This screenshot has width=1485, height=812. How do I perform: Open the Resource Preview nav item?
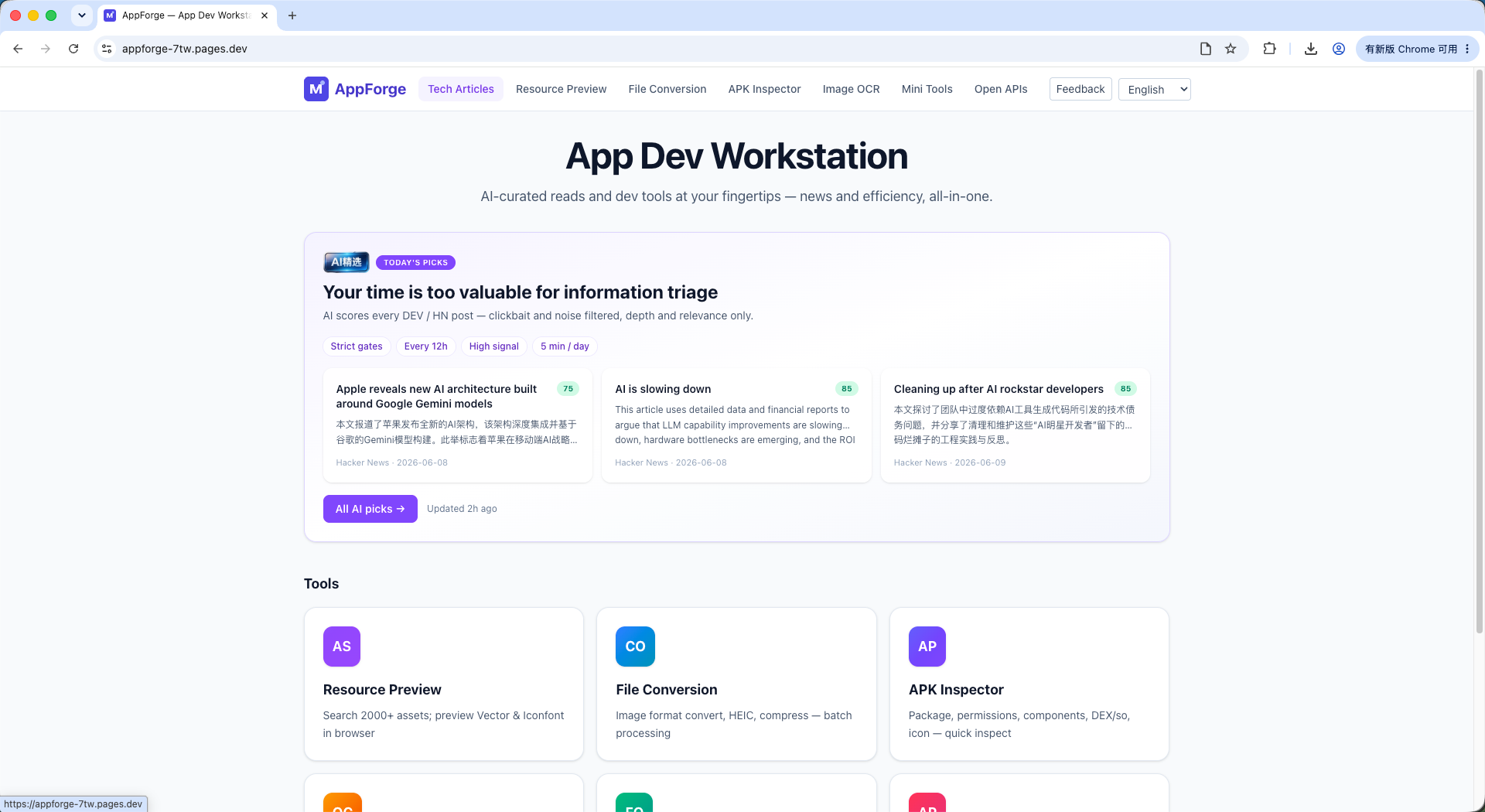pyautogui.click(x=562, y=89)
